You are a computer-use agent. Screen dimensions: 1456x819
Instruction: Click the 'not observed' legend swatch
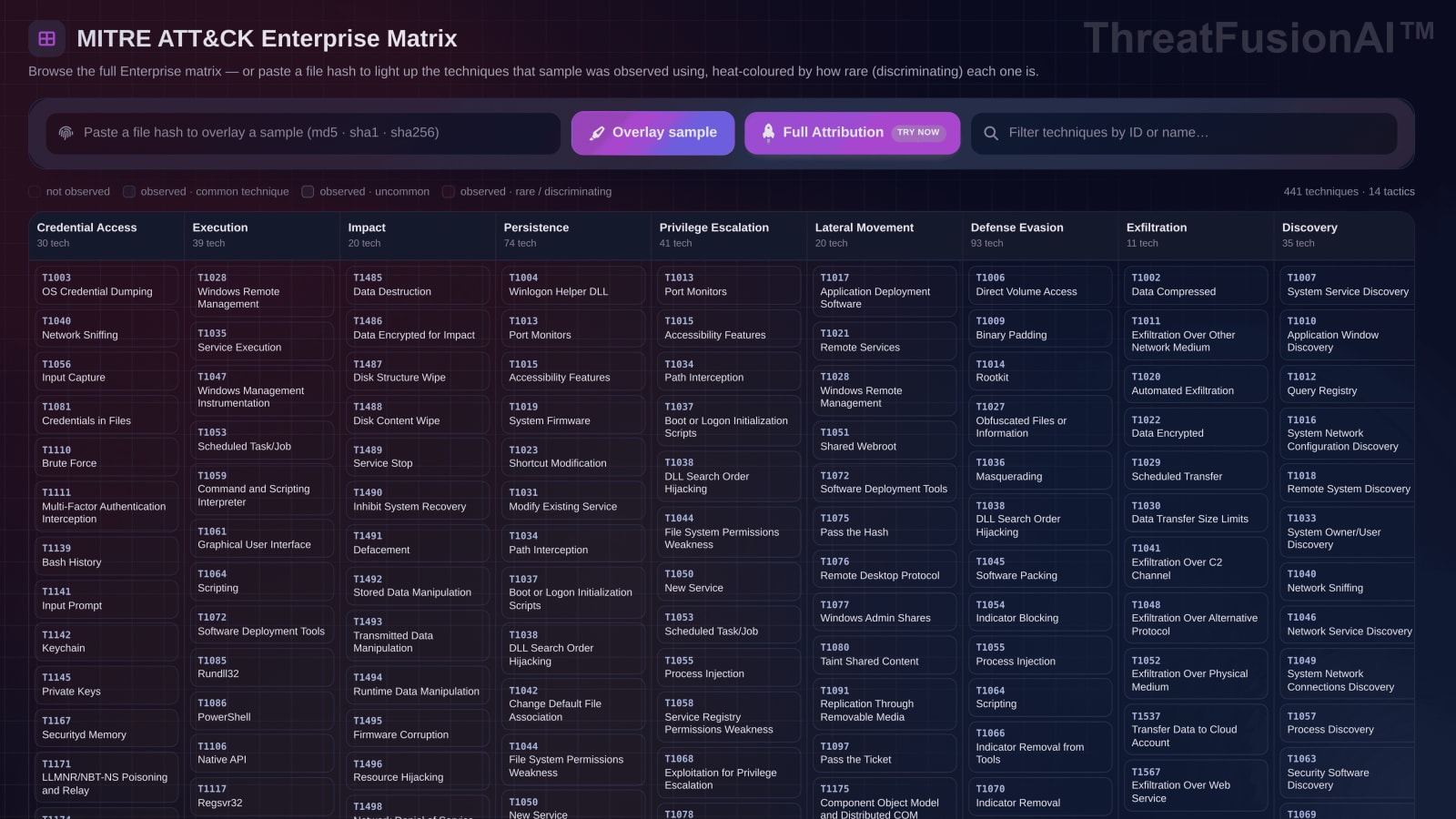35,192
